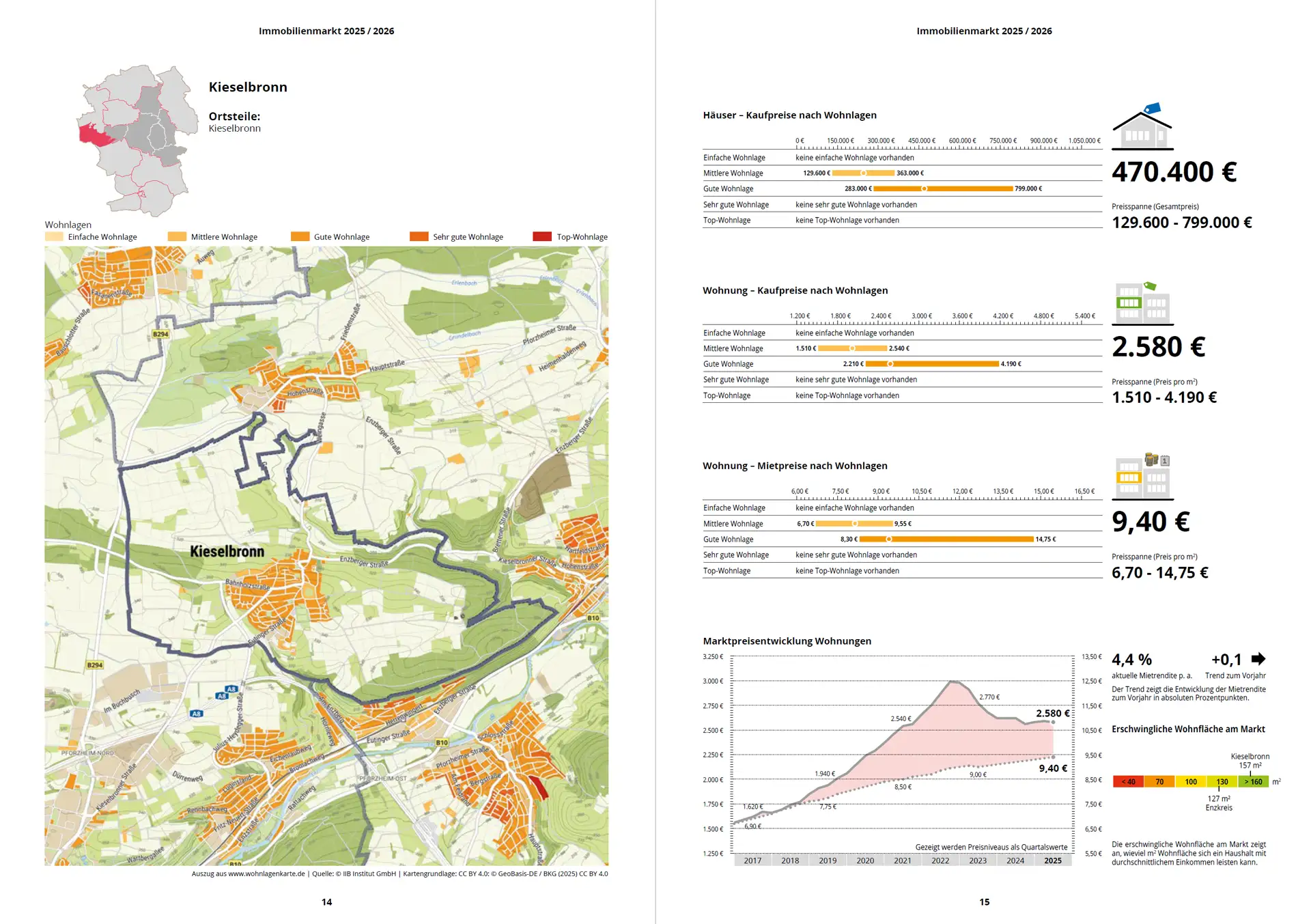The width and height of the screenshot is (1311, 924).
Task: Click the apartment purchase price building icon
Action: [1142, 303]
